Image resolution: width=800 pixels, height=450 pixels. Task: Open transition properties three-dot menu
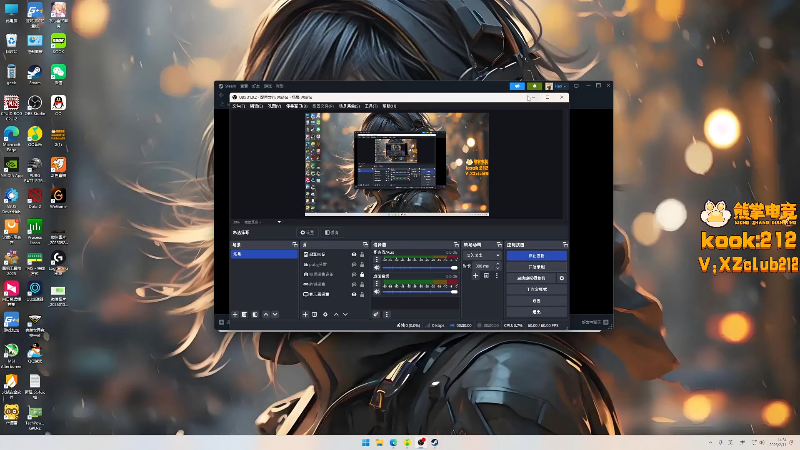click(x=496, y=276)
